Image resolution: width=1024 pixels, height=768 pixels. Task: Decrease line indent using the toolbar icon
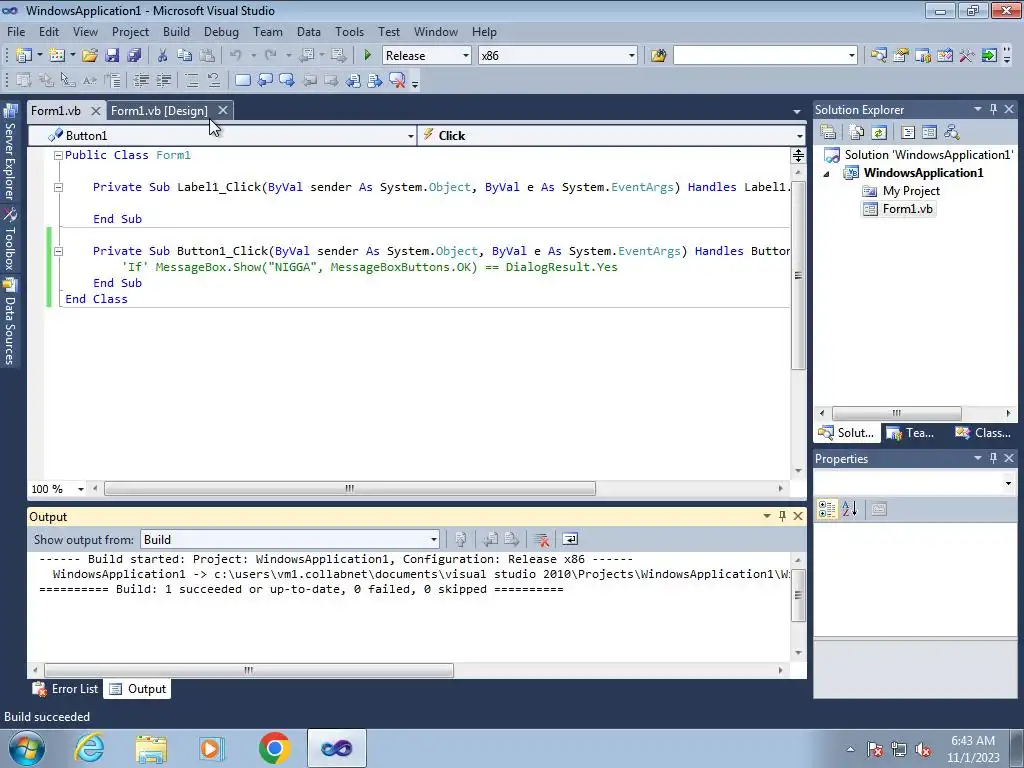pos(141,80)
